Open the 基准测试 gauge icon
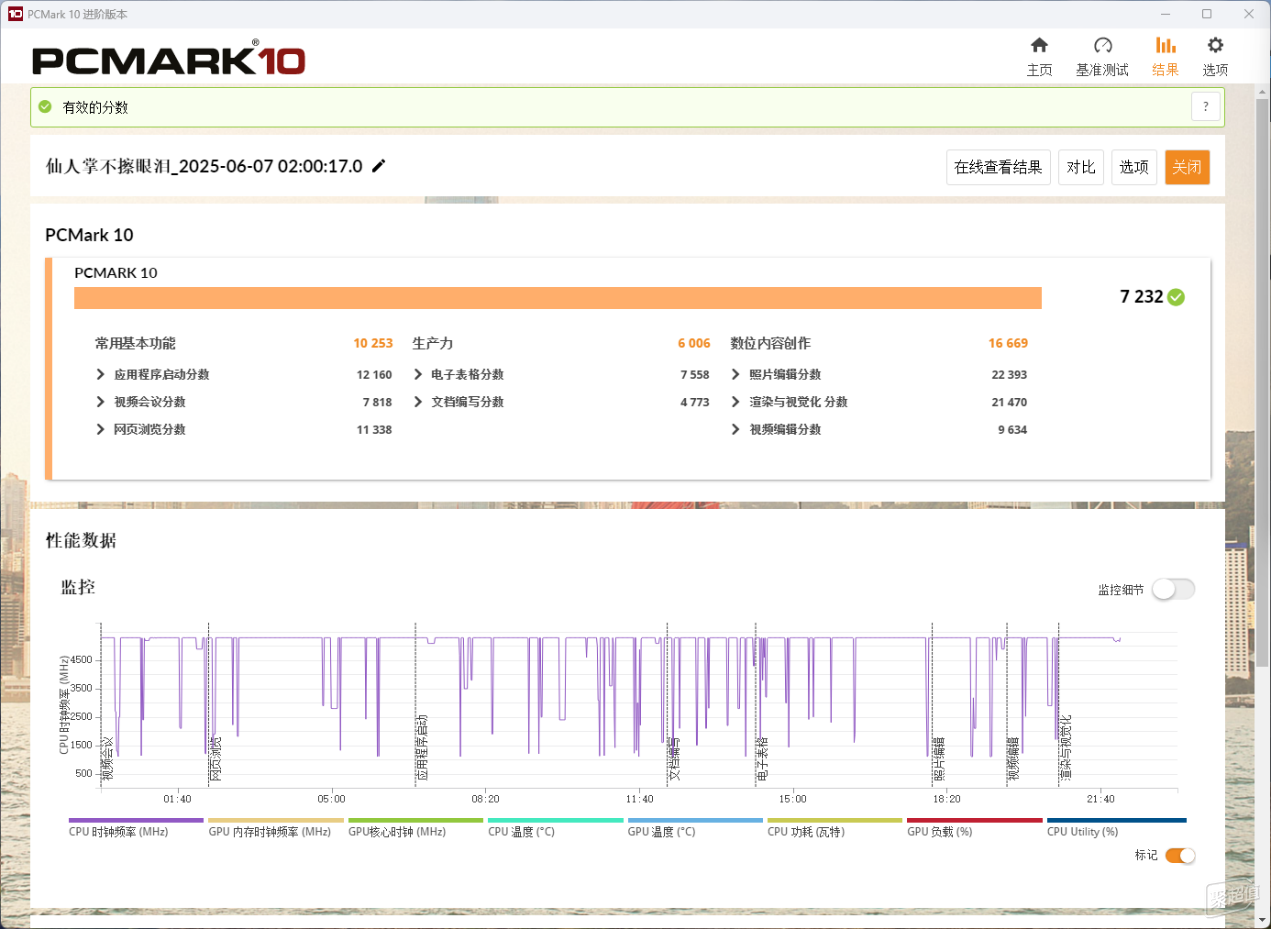Image resolution: width=1271 pixels, height=929 pixels. click(1102, 45)
